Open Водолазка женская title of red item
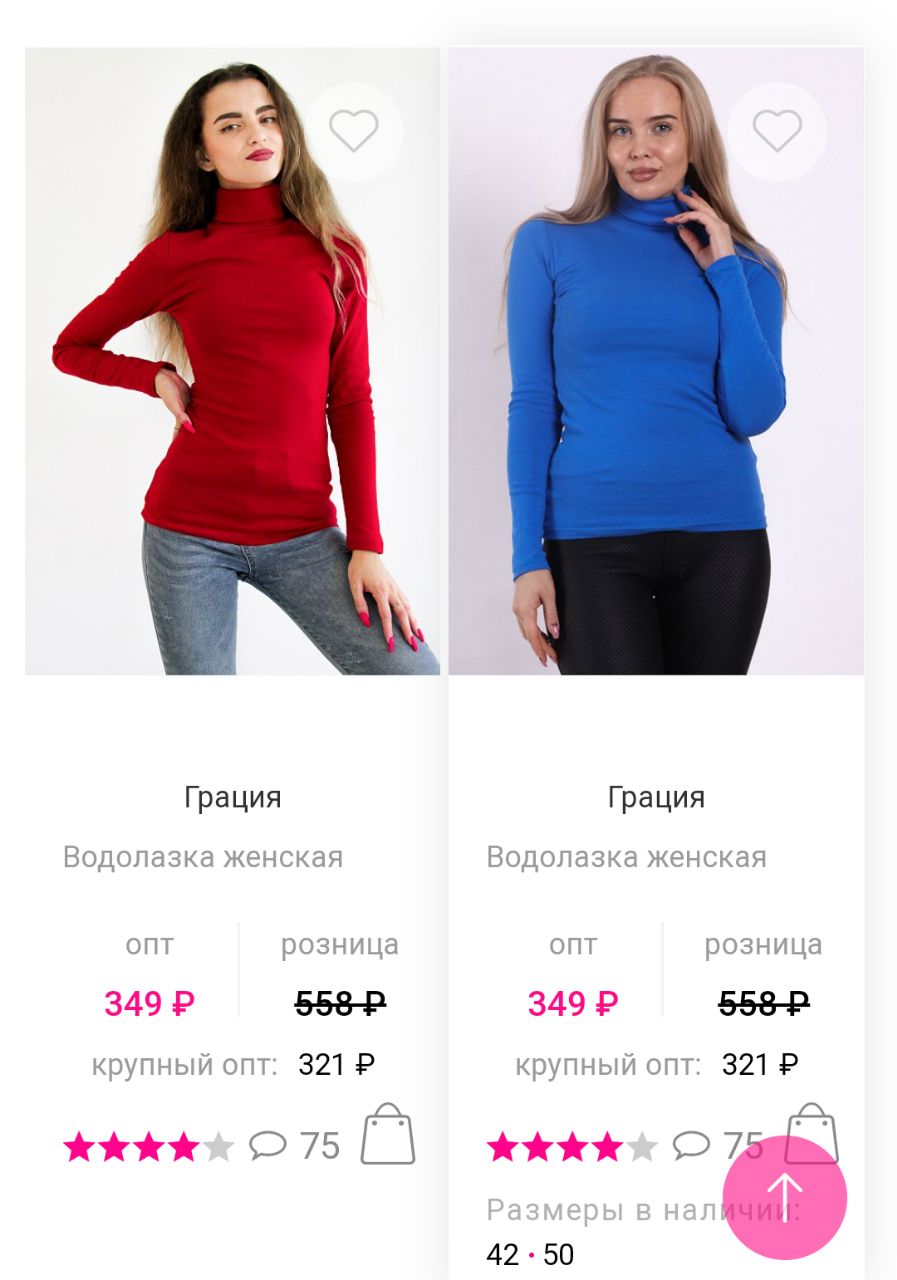 [x=203, y=857]
